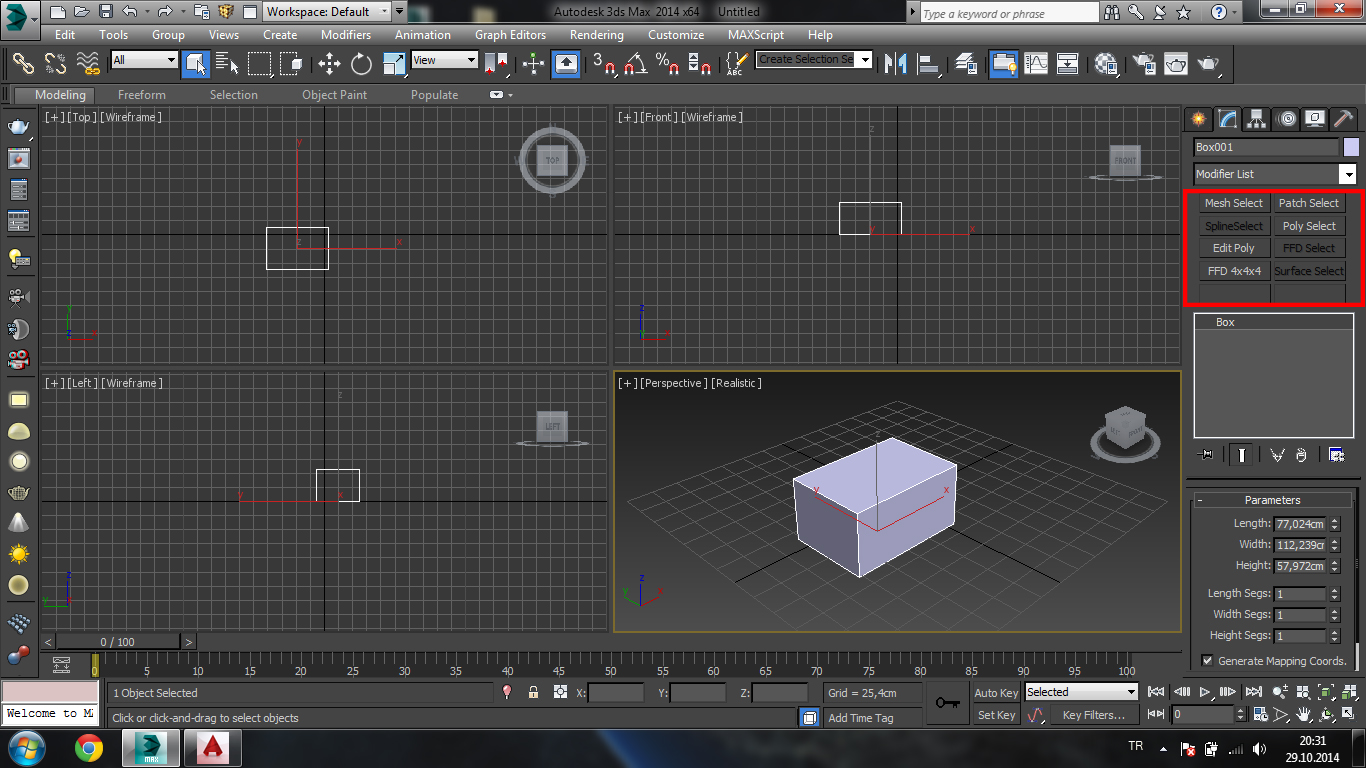Click Use Pivot Point Center icon
The height and width of the screenshot is (768, 1366).
pos(497,64)
